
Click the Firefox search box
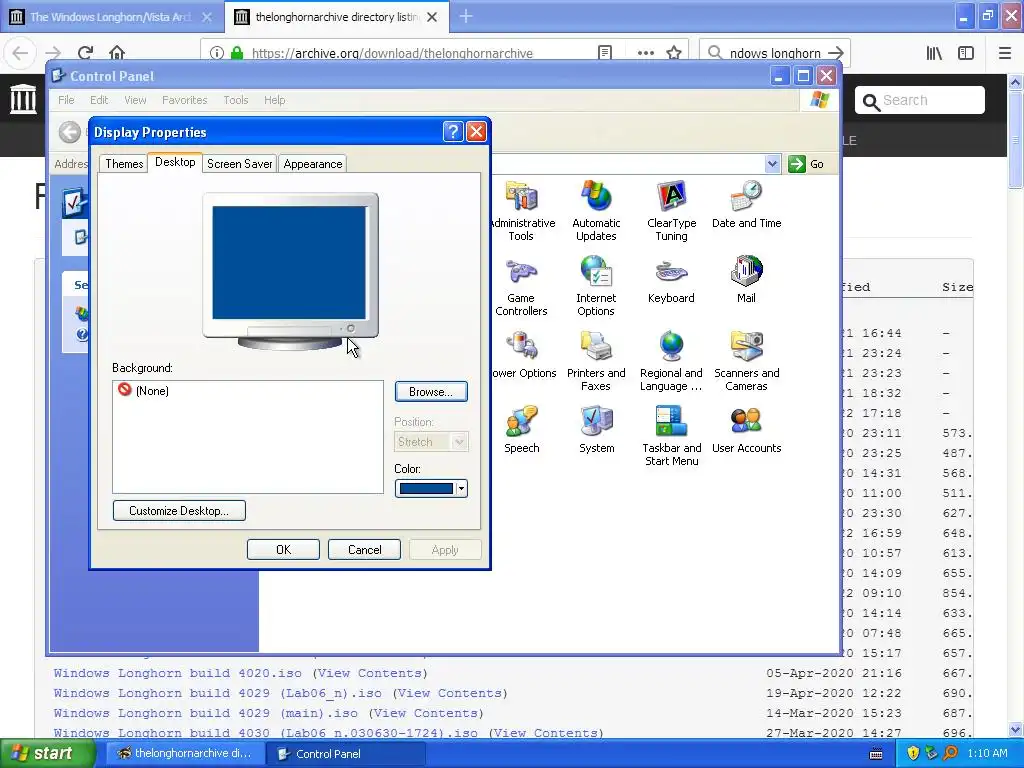775,53
